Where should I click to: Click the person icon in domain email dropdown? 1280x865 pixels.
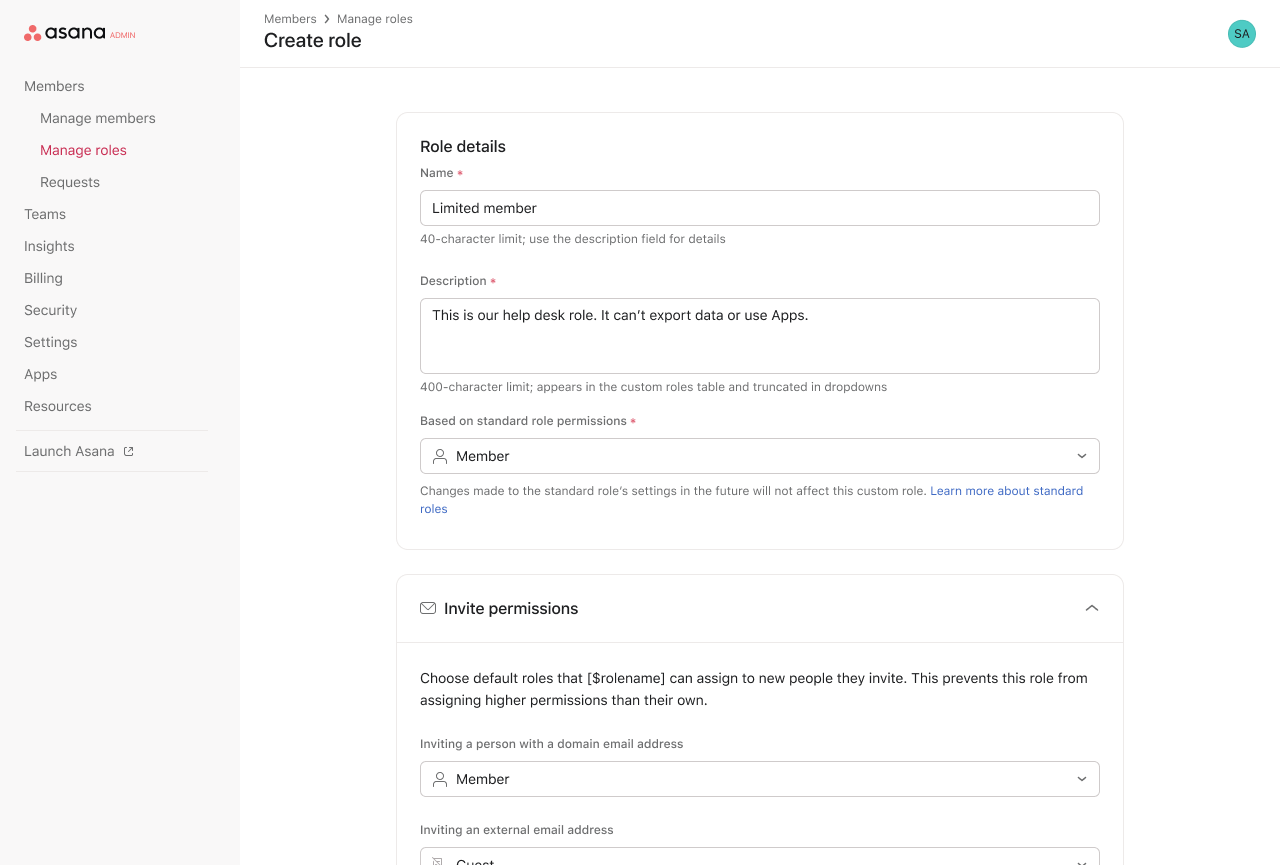(x=440, y=779)
